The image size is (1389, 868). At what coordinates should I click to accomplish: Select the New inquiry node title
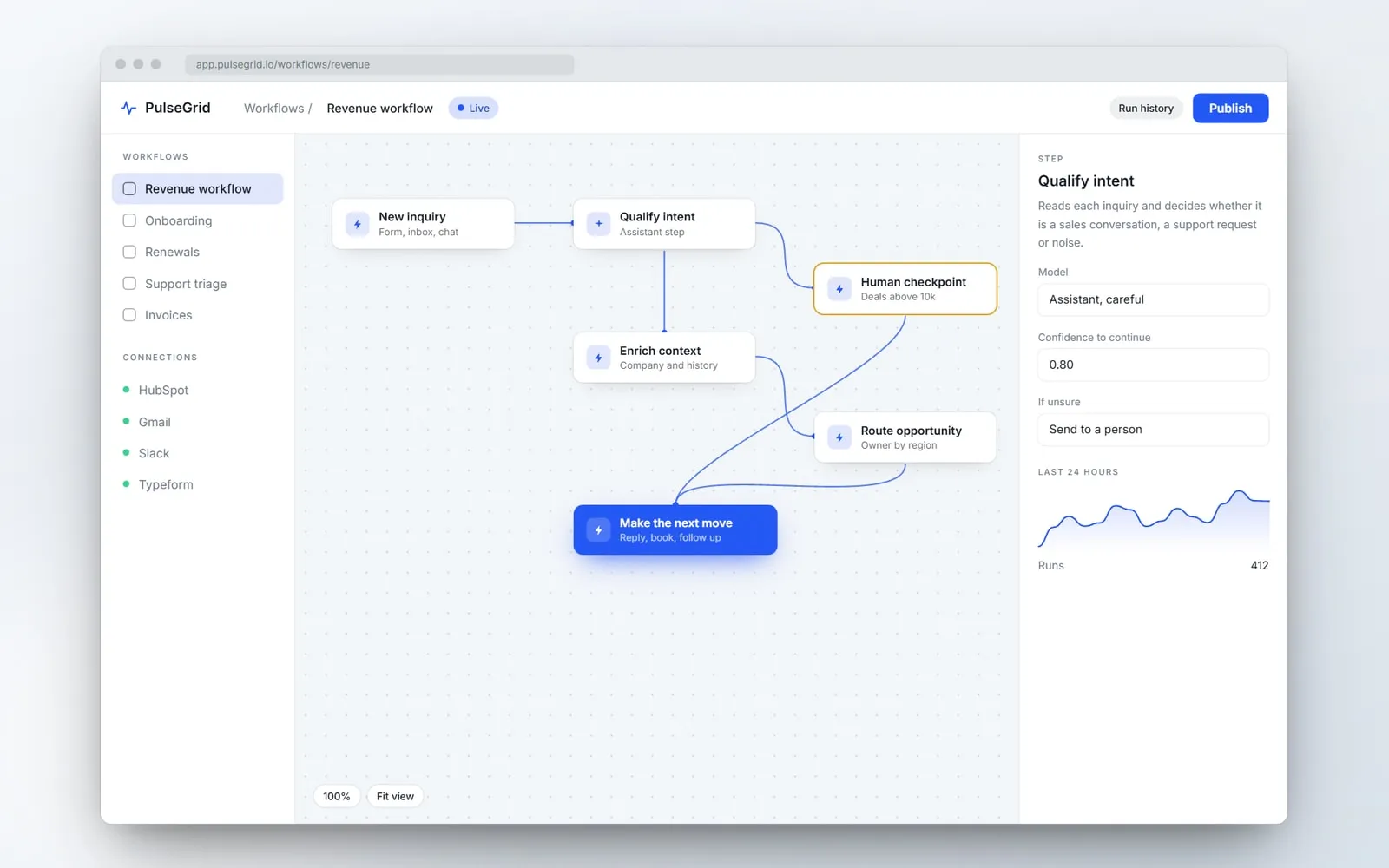(412, 216)
